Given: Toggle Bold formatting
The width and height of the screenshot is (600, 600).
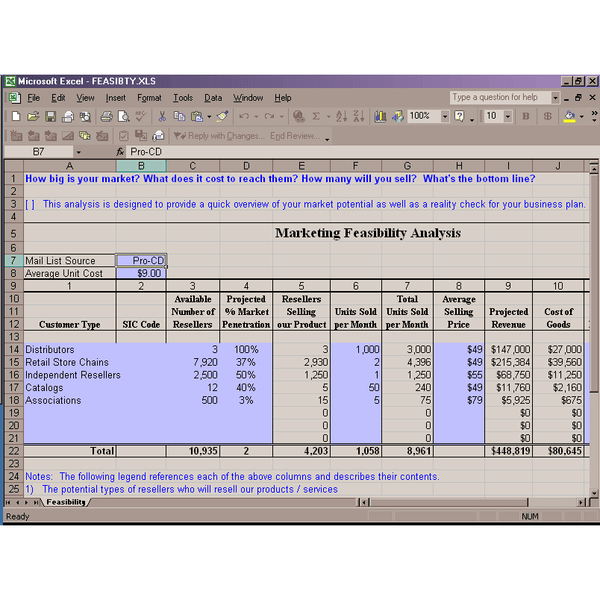Looking at the screenshot, I should [x=526, y=116].
